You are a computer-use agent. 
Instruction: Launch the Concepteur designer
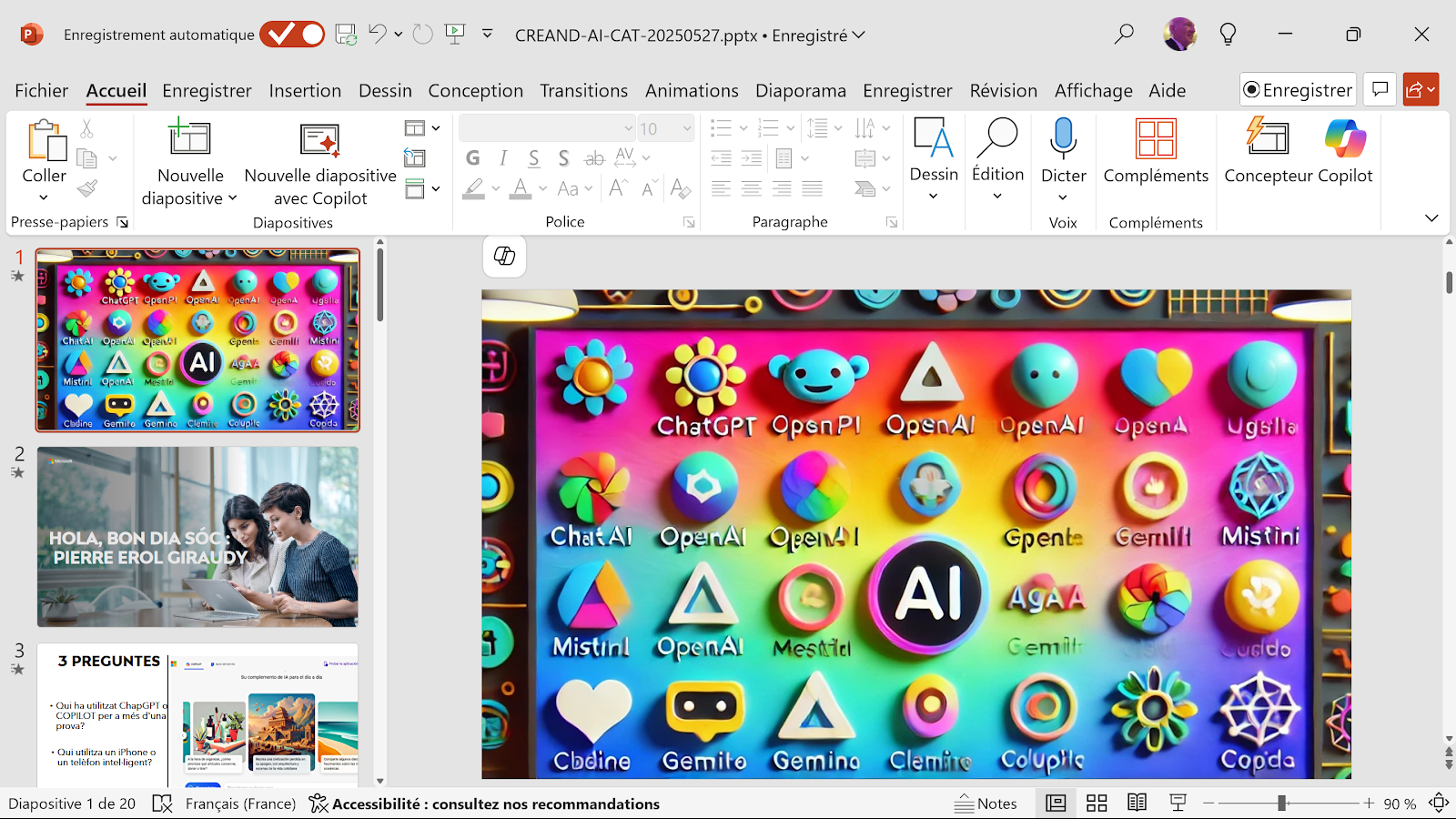click(x=1268, y=153)
